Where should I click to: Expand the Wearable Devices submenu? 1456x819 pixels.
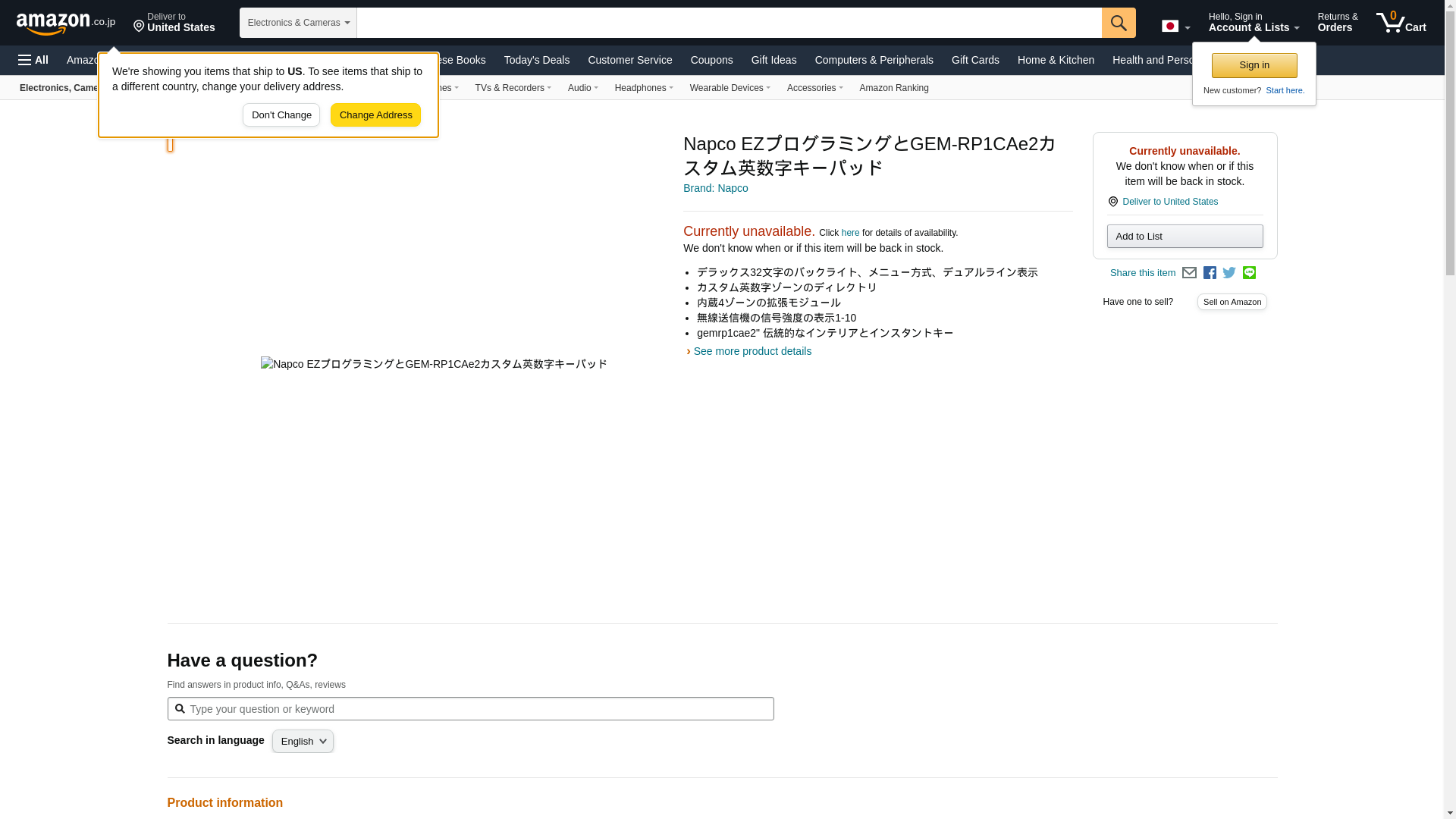coord(730,88)
